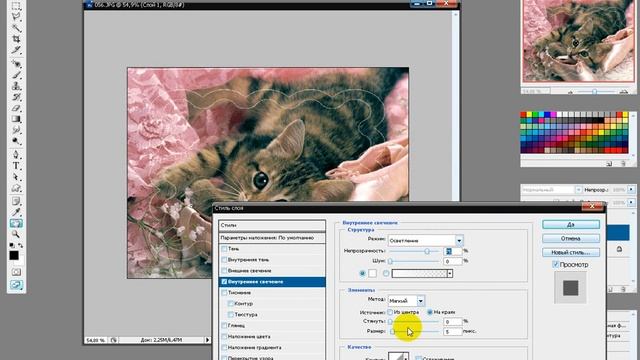Select the Zoom magnifier tool
Screen dimensions: 640x360
16,234
